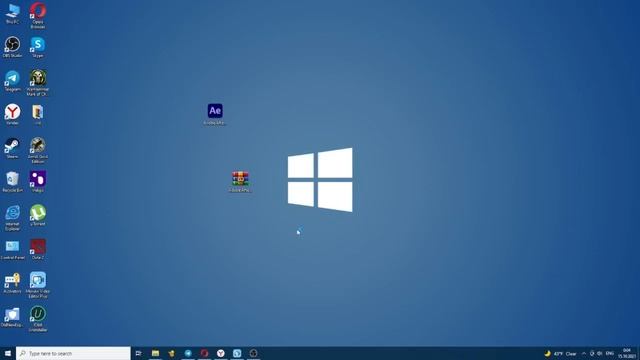Open Task View from the taskbar

[138, 353]
